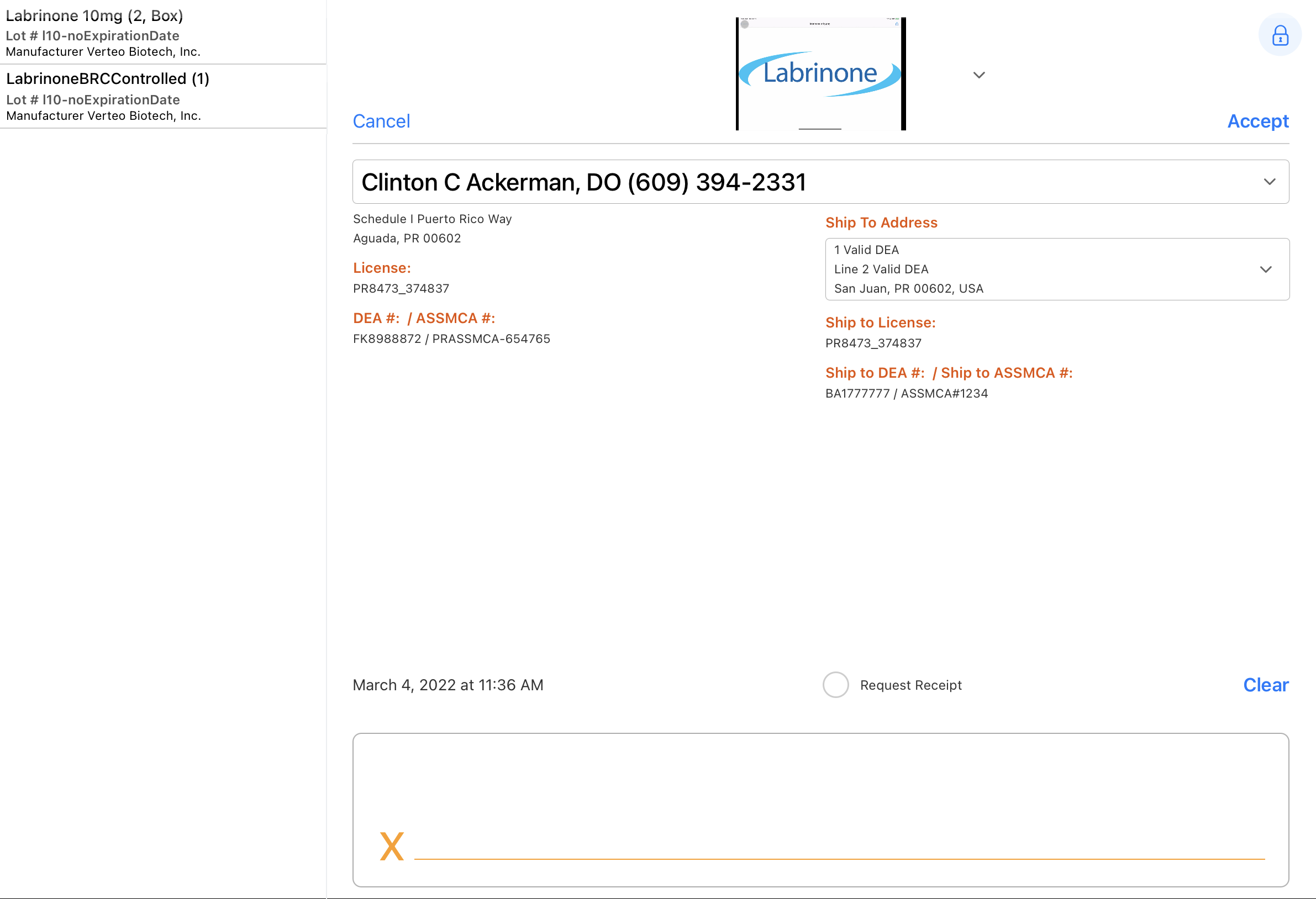
Task: Tap the orange X signature marker
Action: pos(391,846)
